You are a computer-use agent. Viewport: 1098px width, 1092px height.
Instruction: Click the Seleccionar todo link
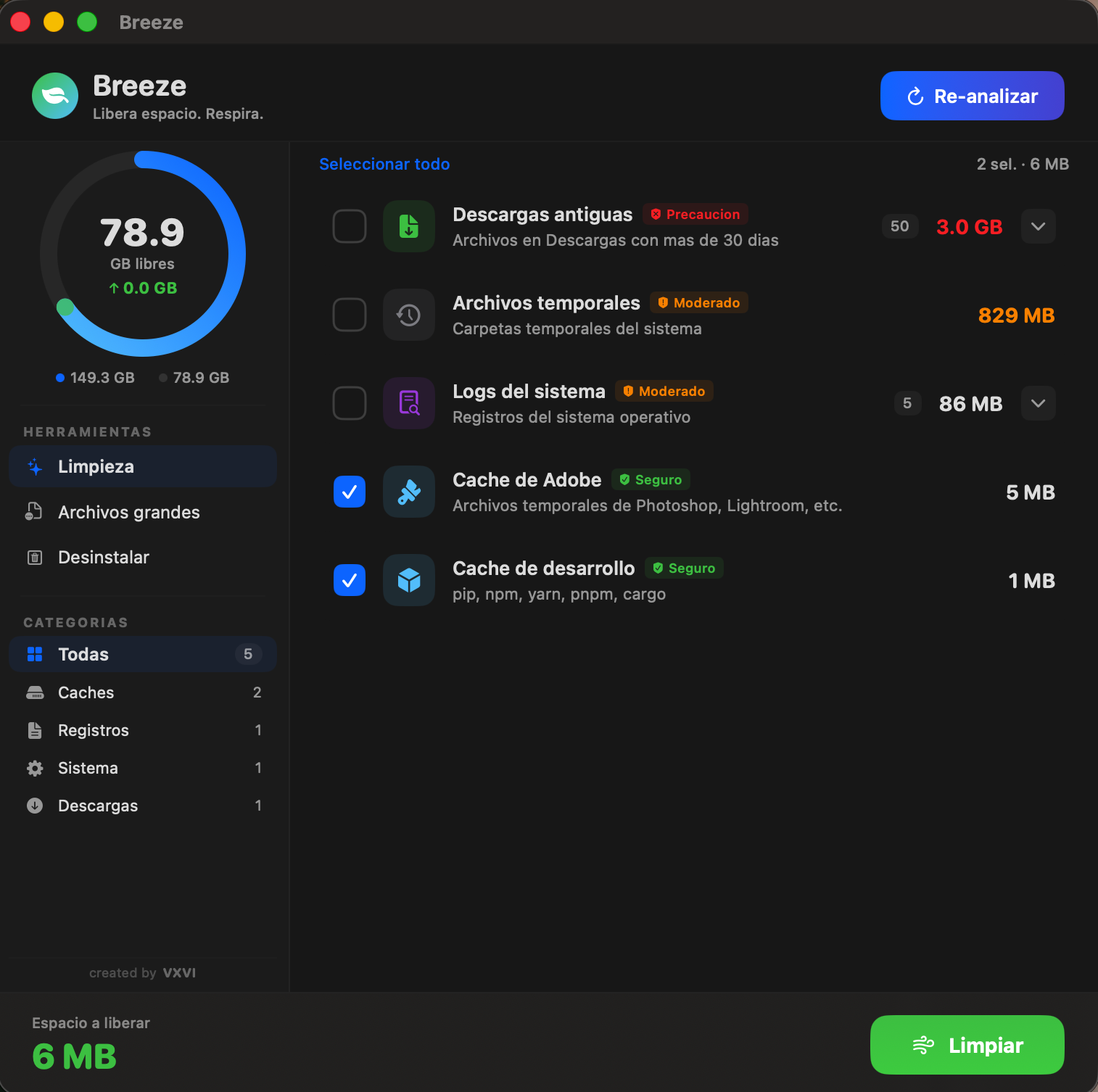384,164
